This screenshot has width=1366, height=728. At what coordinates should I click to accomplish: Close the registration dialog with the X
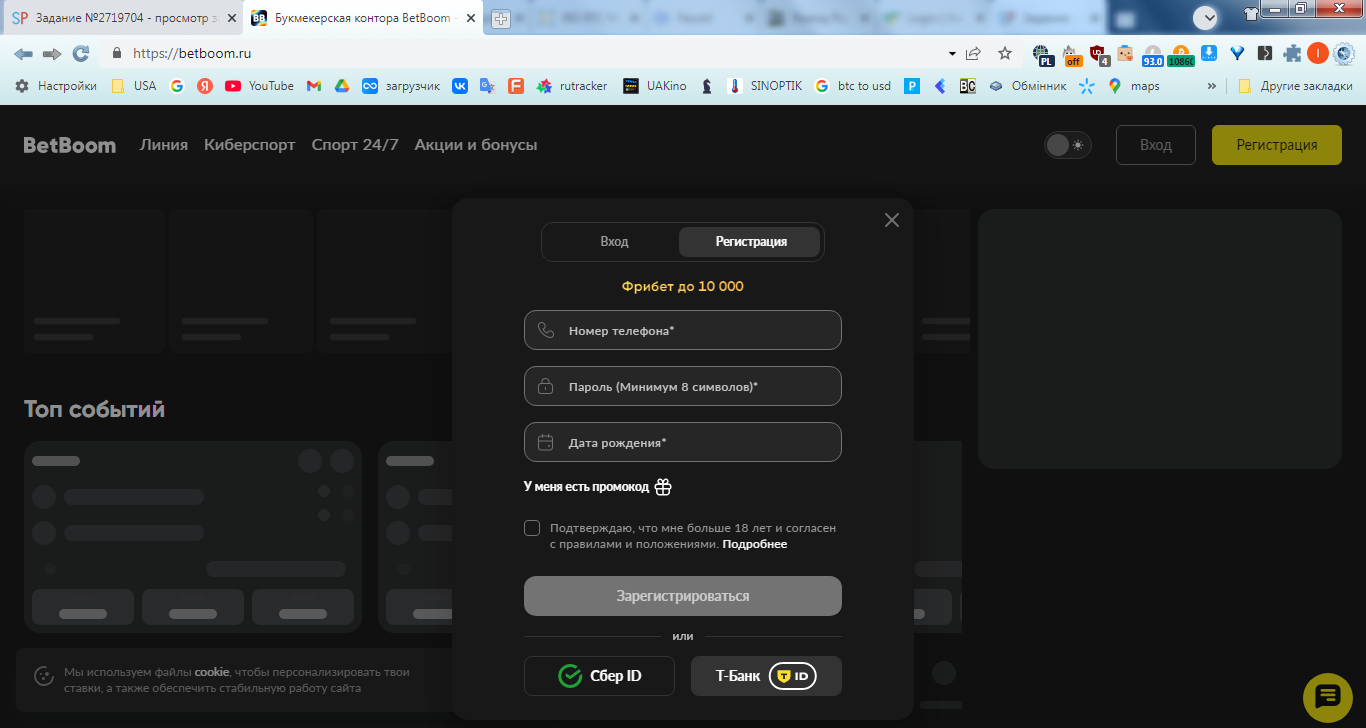pyautogui.click(x=892, y=220)
